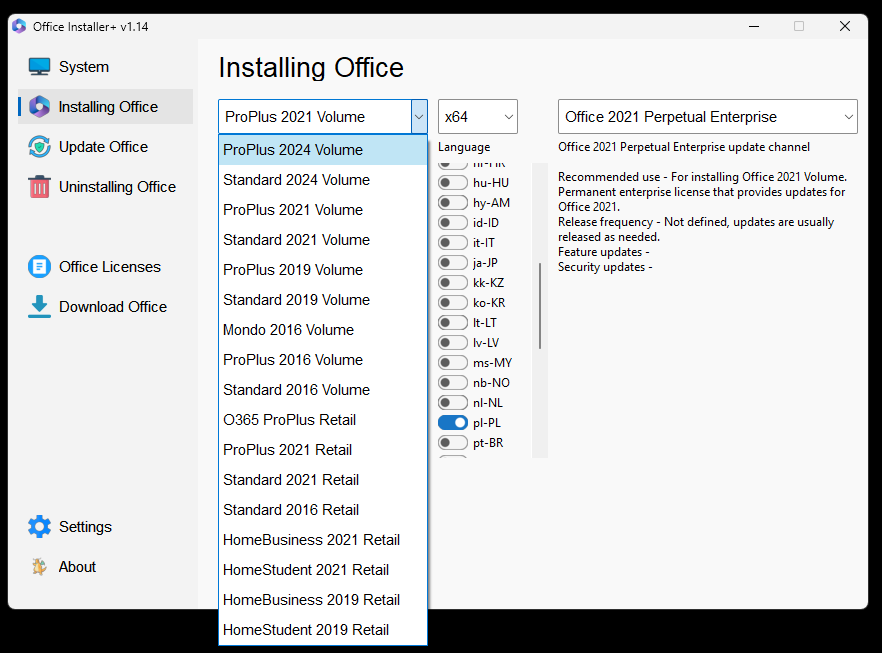Click the Office Installer+ title bar logo
This screenshot has width=882, height=653.
(x=19, y=26)
